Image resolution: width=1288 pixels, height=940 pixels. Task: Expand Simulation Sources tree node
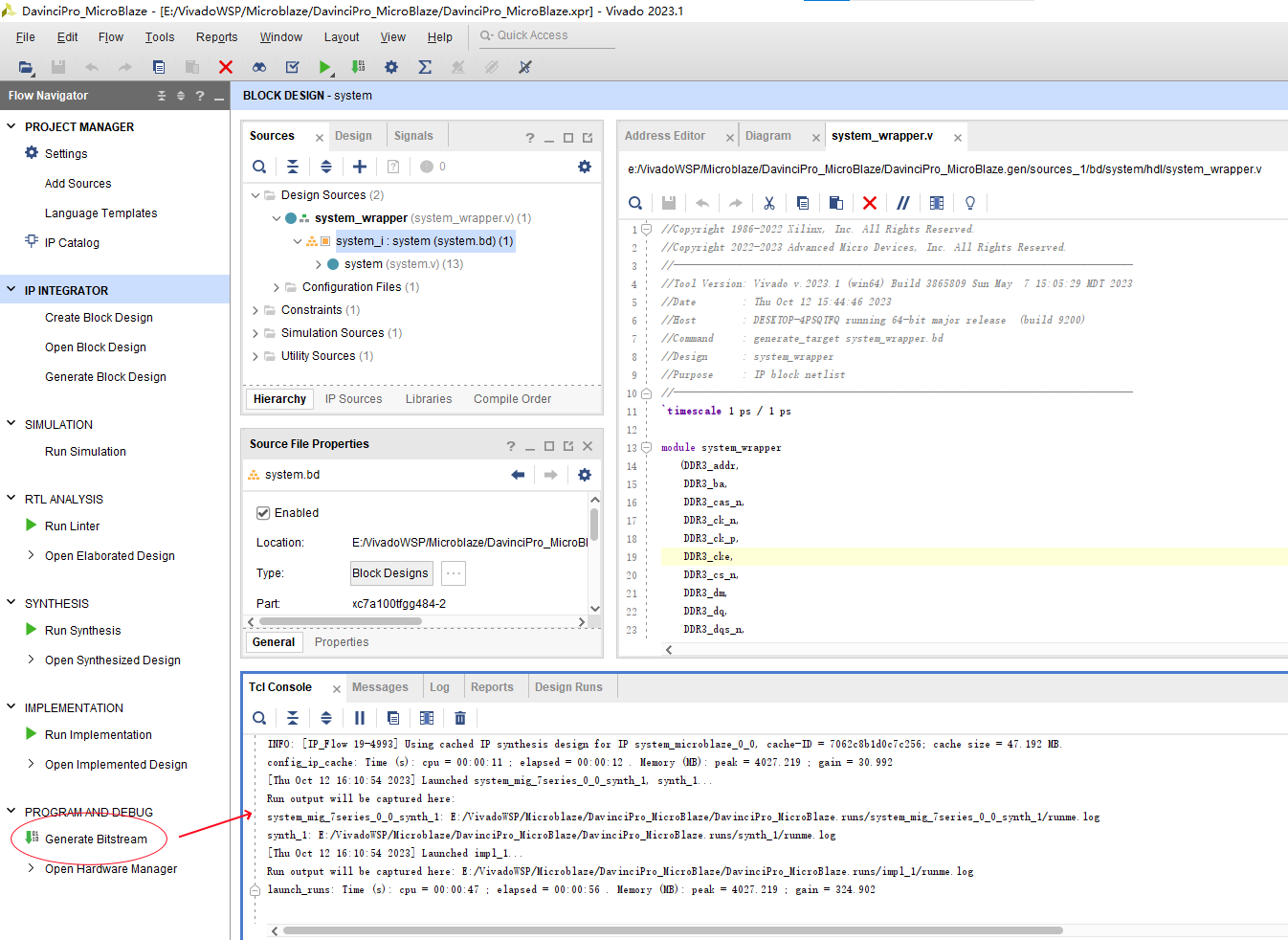255,333
